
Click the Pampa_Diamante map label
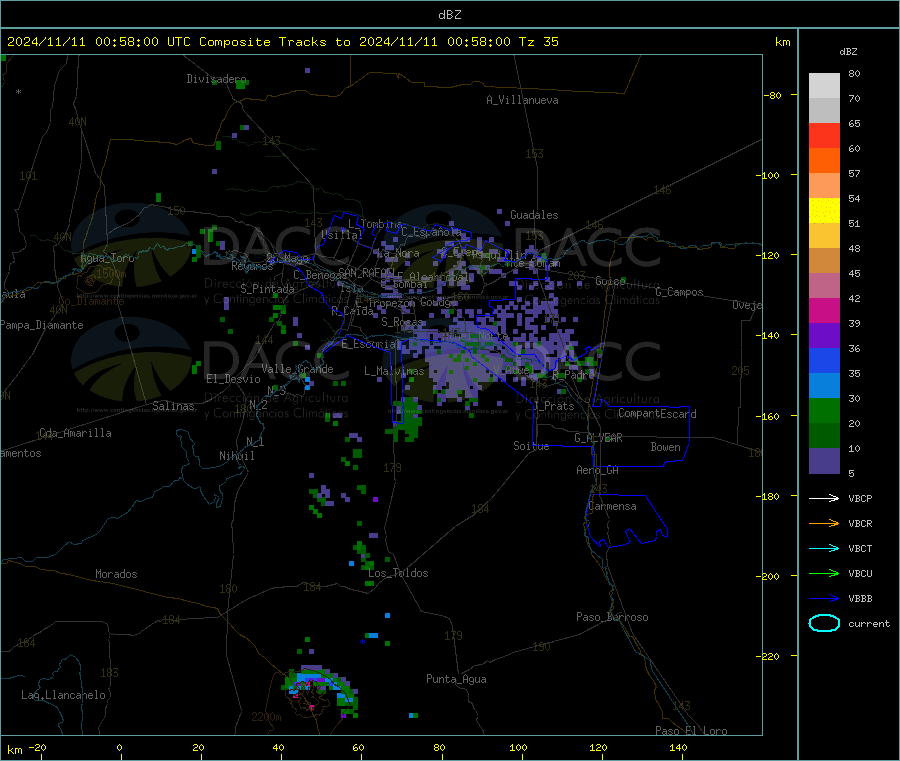[41, 325]
